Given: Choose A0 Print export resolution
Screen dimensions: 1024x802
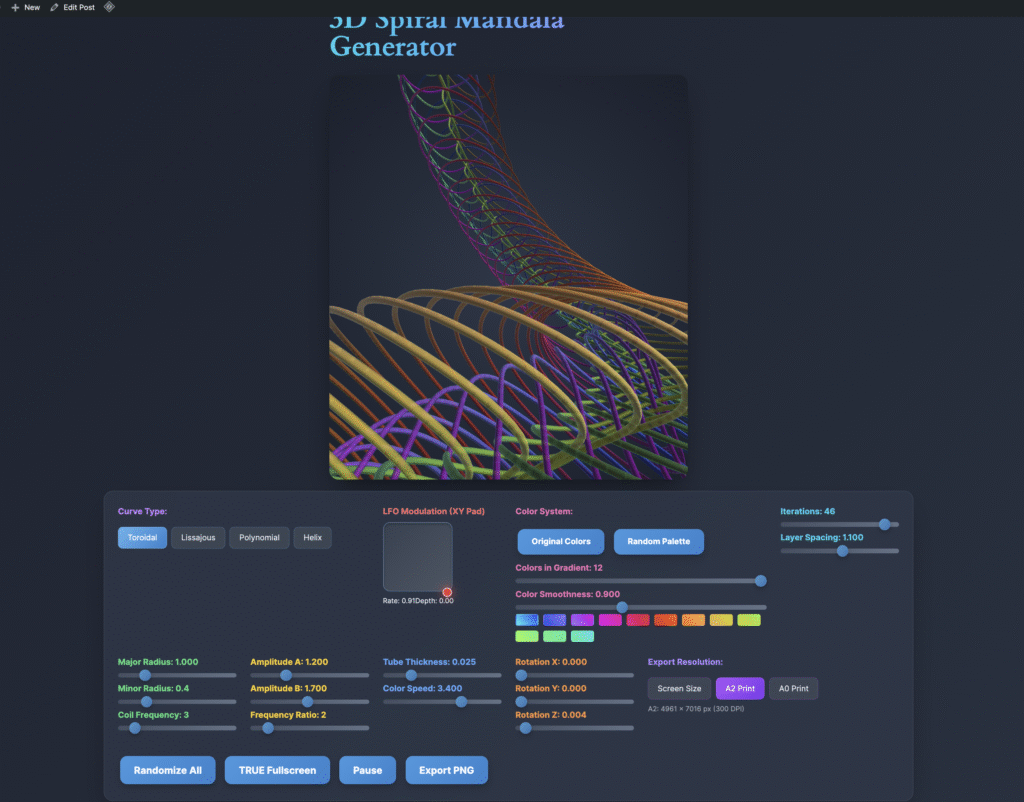Looking at the screenshot, I should (x=793, y=688).
